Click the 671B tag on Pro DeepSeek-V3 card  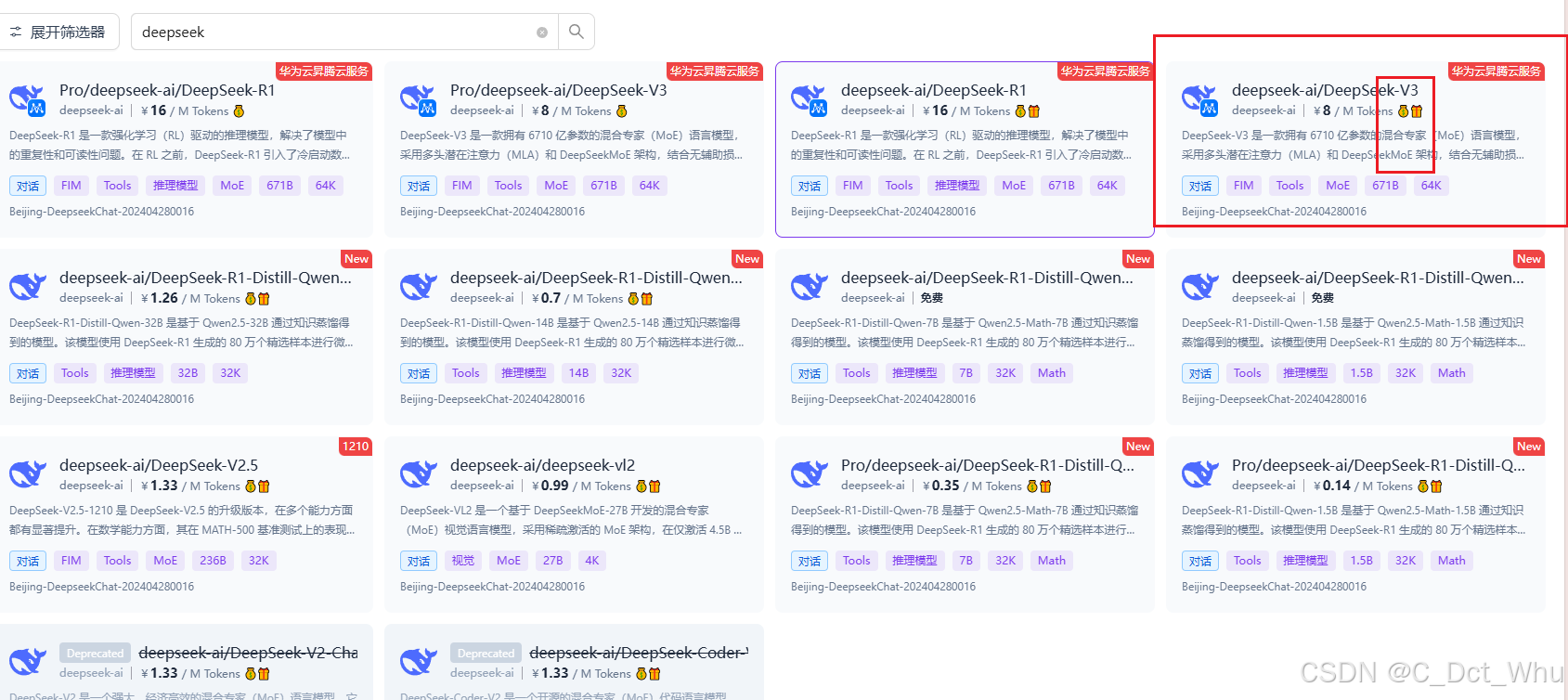click(603, 186)
